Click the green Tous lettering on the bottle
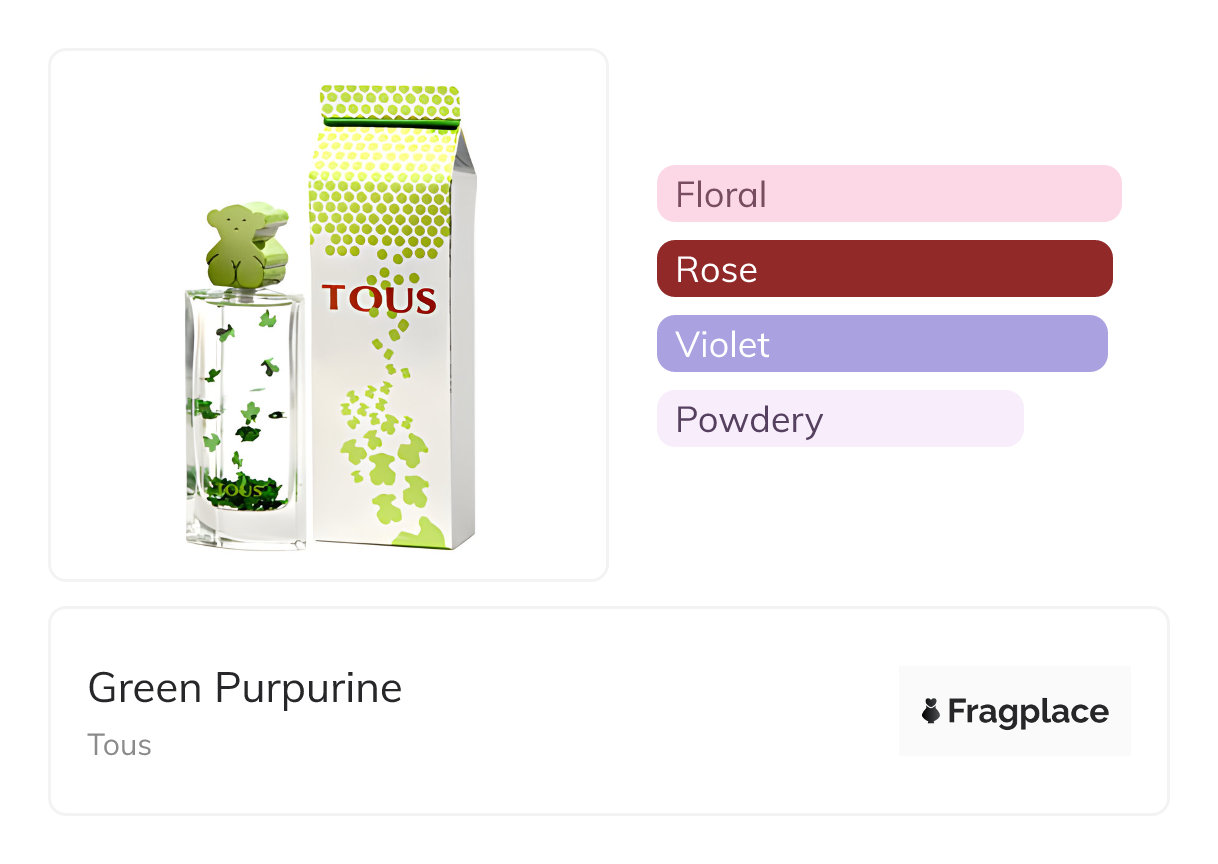 [x=237, y=490]
